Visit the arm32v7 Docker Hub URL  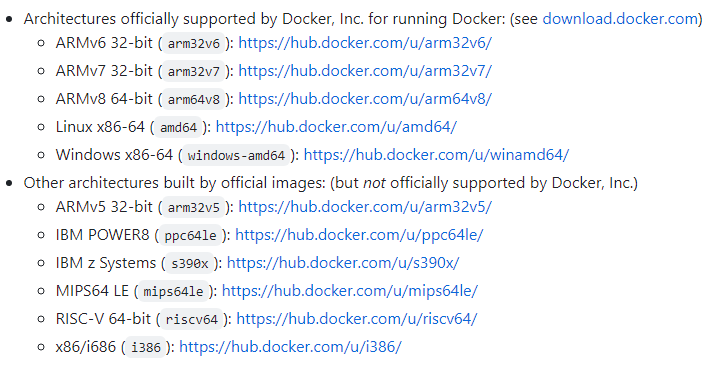[365, 71]
